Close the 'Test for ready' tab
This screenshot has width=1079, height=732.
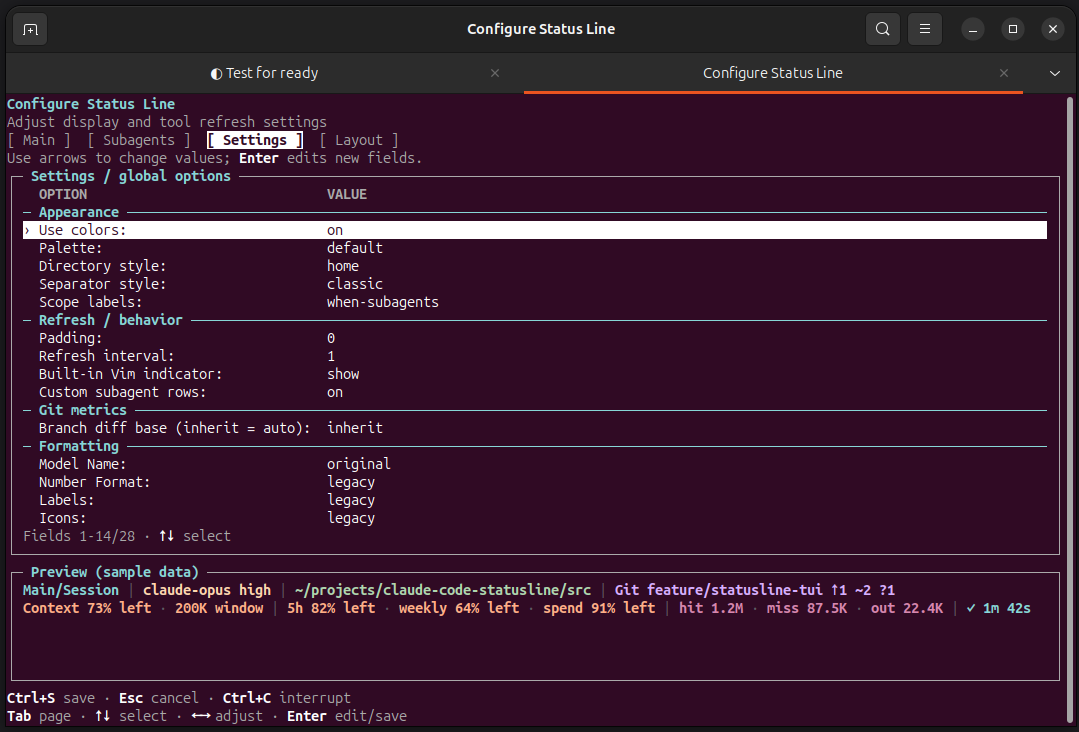click(x=495, y=73)
